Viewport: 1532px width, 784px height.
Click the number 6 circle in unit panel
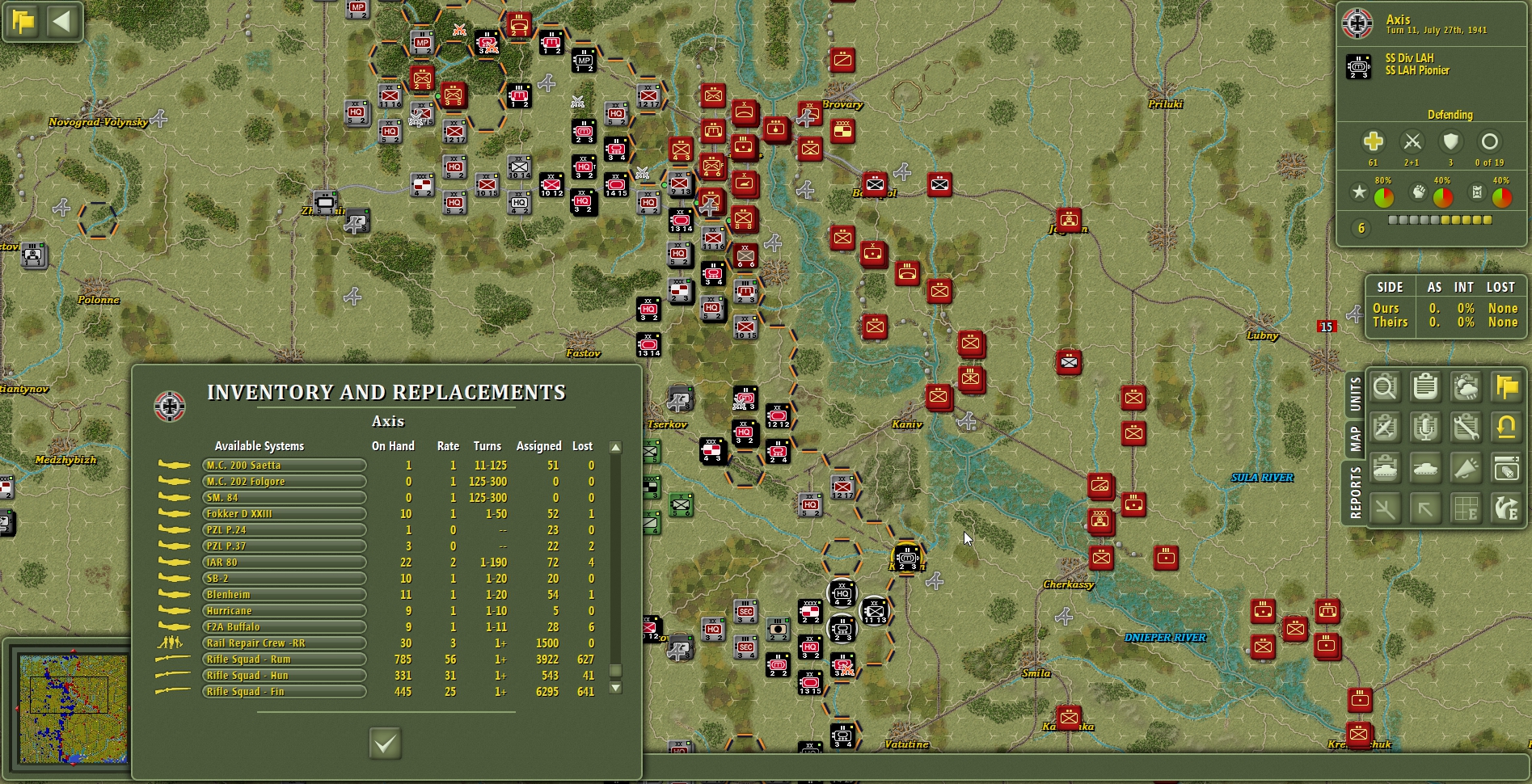point(1361,229)
